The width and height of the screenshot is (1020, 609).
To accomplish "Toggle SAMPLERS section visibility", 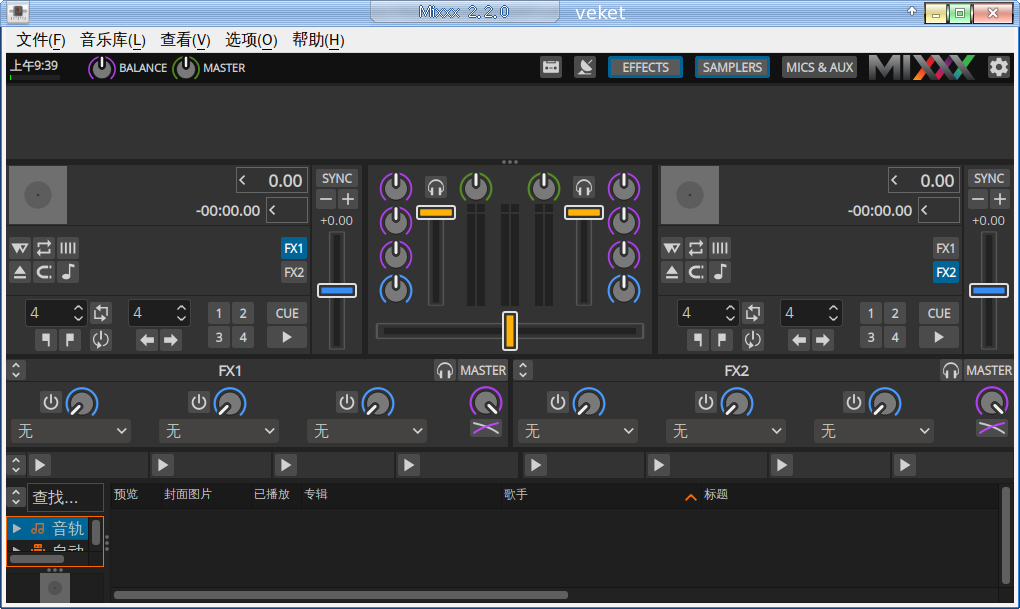I will [732, 67].
